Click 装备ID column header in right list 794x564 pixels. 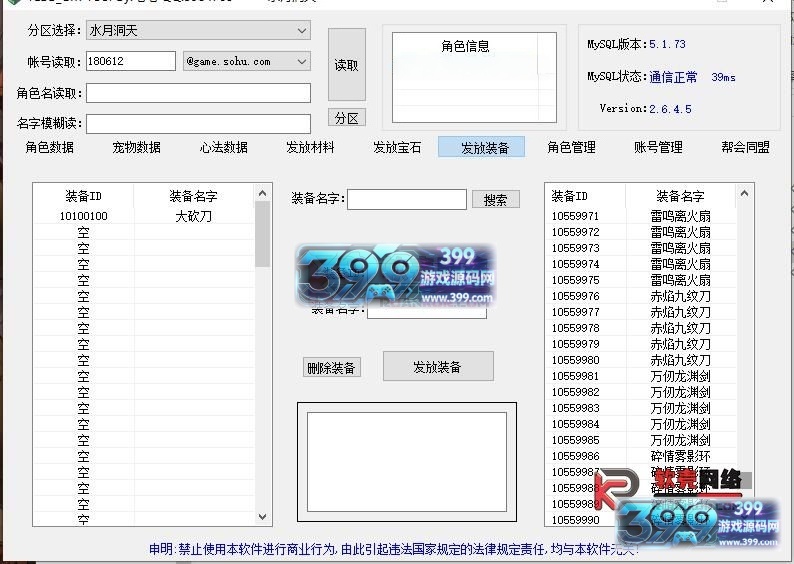click(586, 196)
